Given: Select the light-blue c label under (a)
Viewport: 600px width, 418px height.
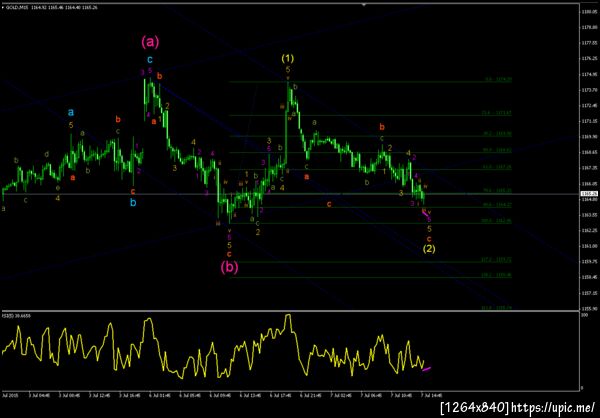Looking at the screenshot, I should (x=150, y=59).
